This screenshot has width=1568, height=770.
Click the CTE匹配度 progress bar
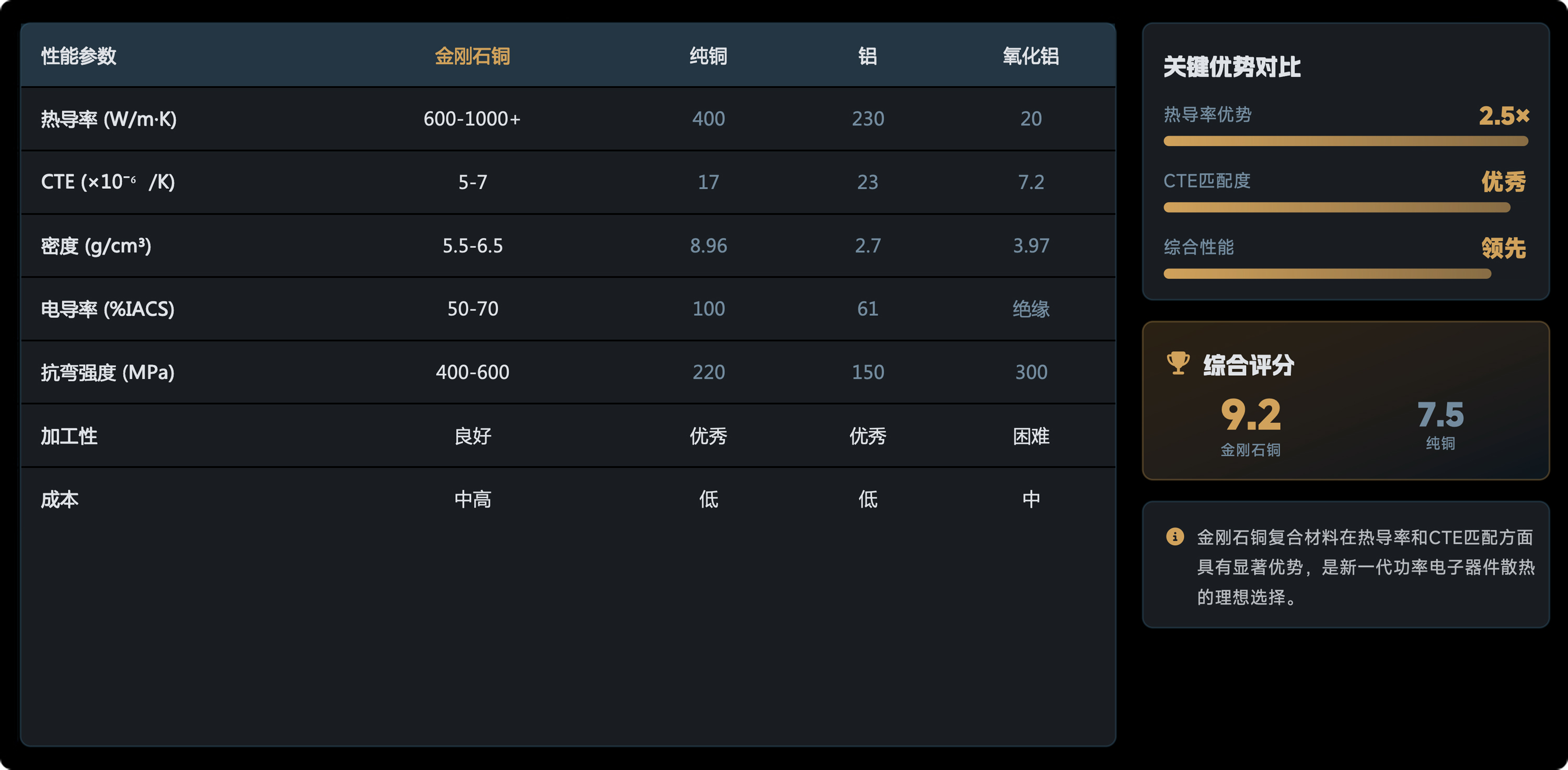1336,208
